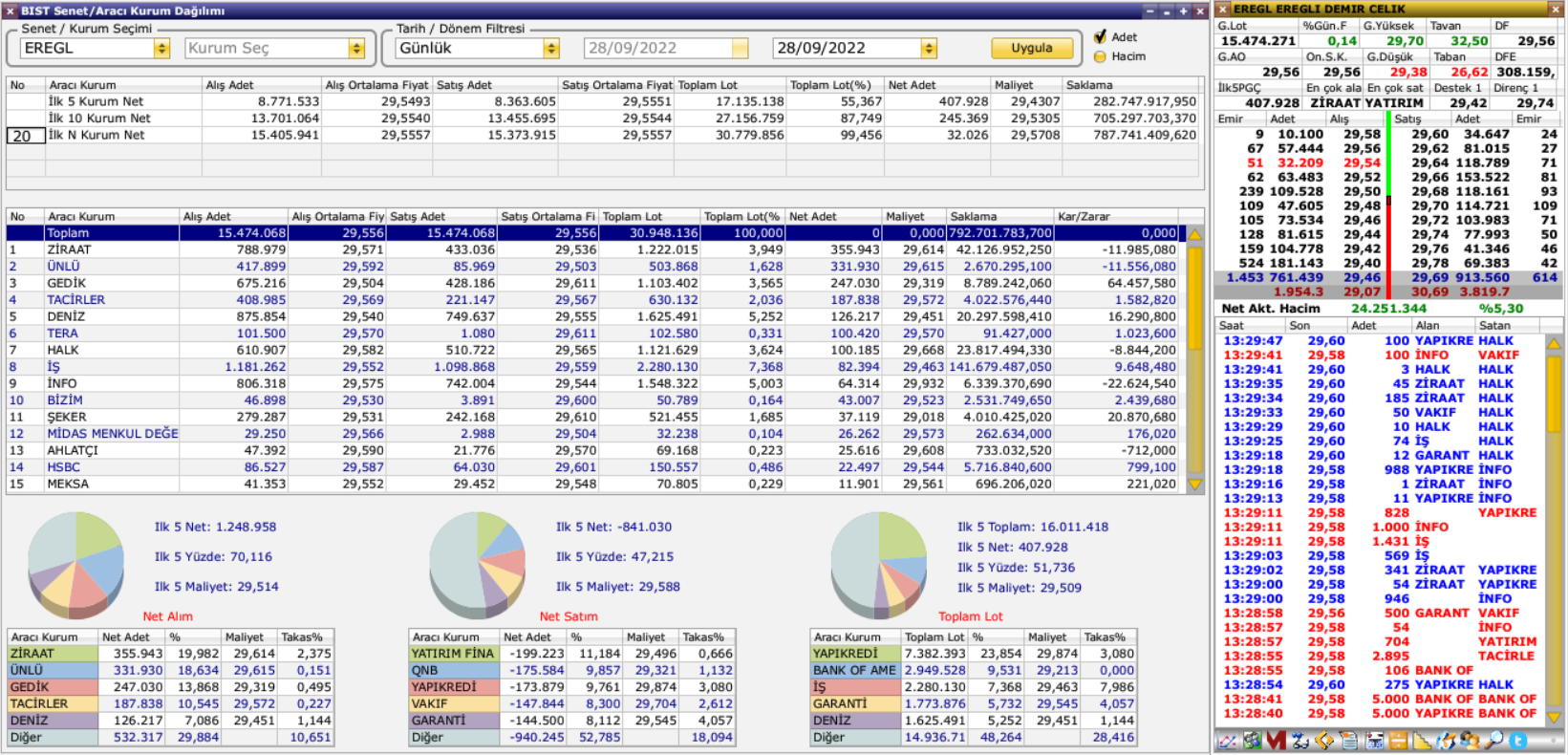Click the Uygula button
This screenshot has width=1568, height=755.
(1032, 48)
